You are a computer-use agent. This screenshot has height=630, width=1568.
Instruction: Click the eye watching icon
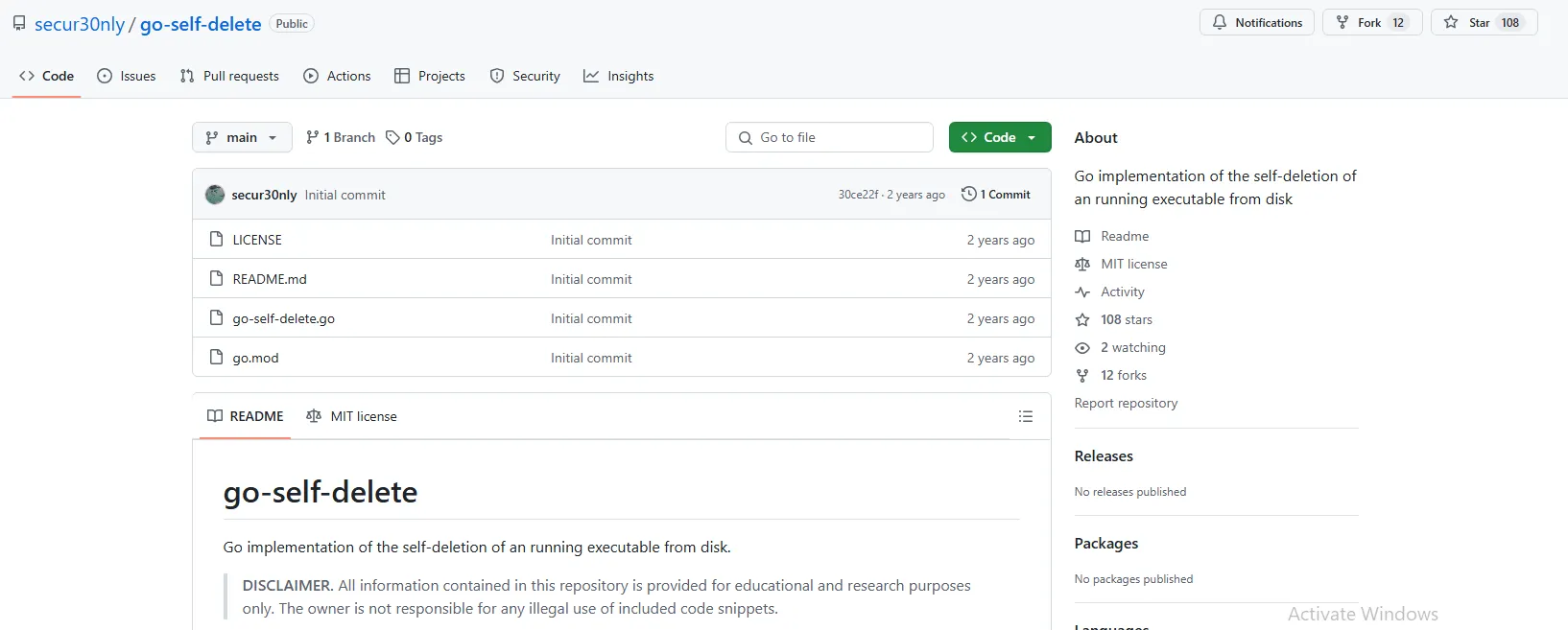coord(1082,348)
